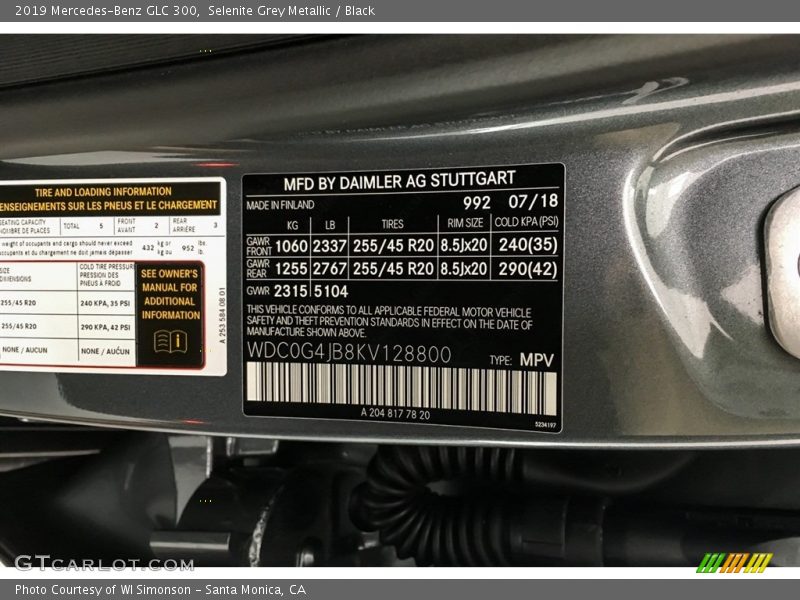The image size is (800, 600).
Task: Click the 'RIM SIZE' column header
Action: 465,223
